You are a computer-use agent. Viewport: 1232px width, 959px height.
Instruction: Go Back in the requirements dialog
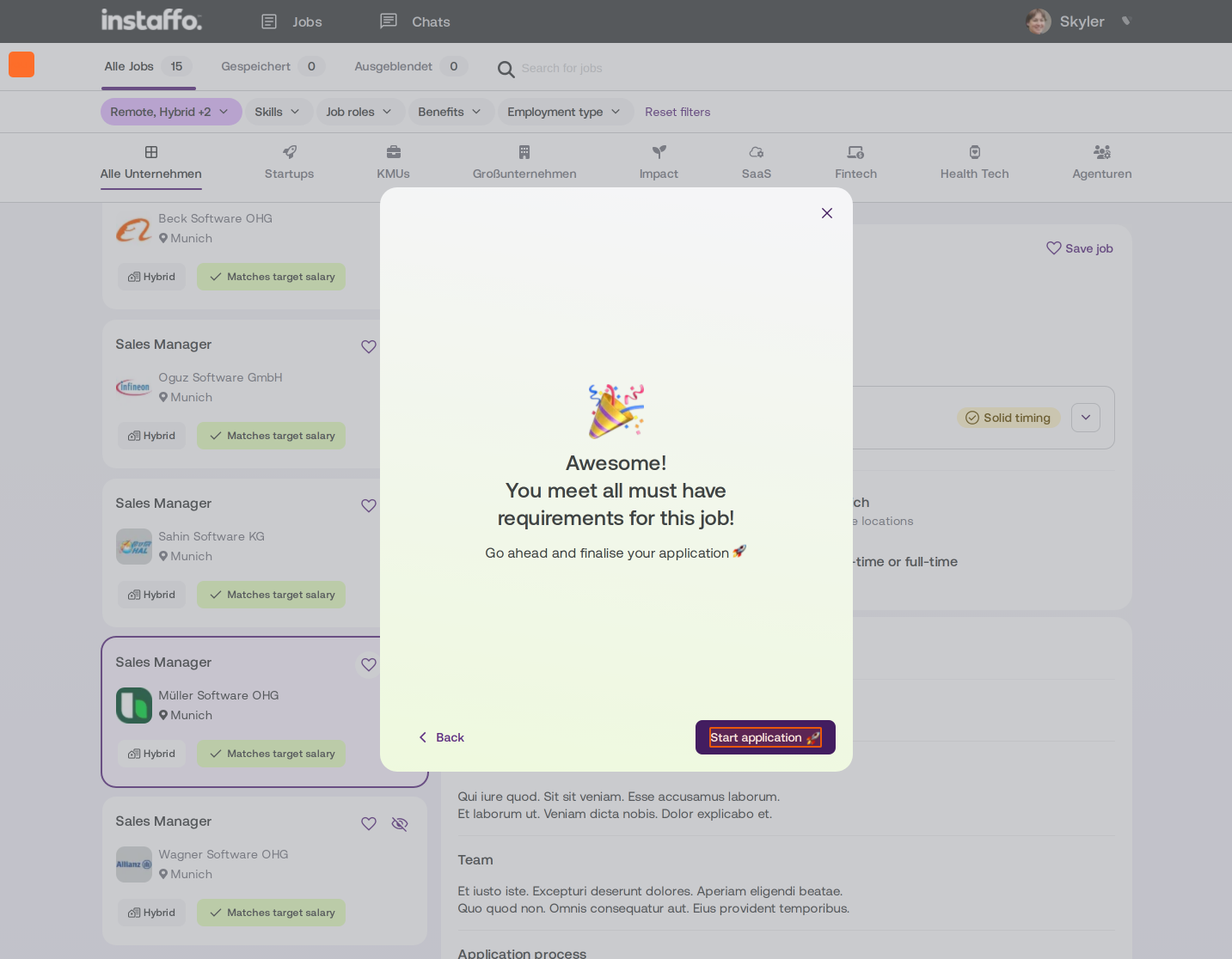pos(442,737)
